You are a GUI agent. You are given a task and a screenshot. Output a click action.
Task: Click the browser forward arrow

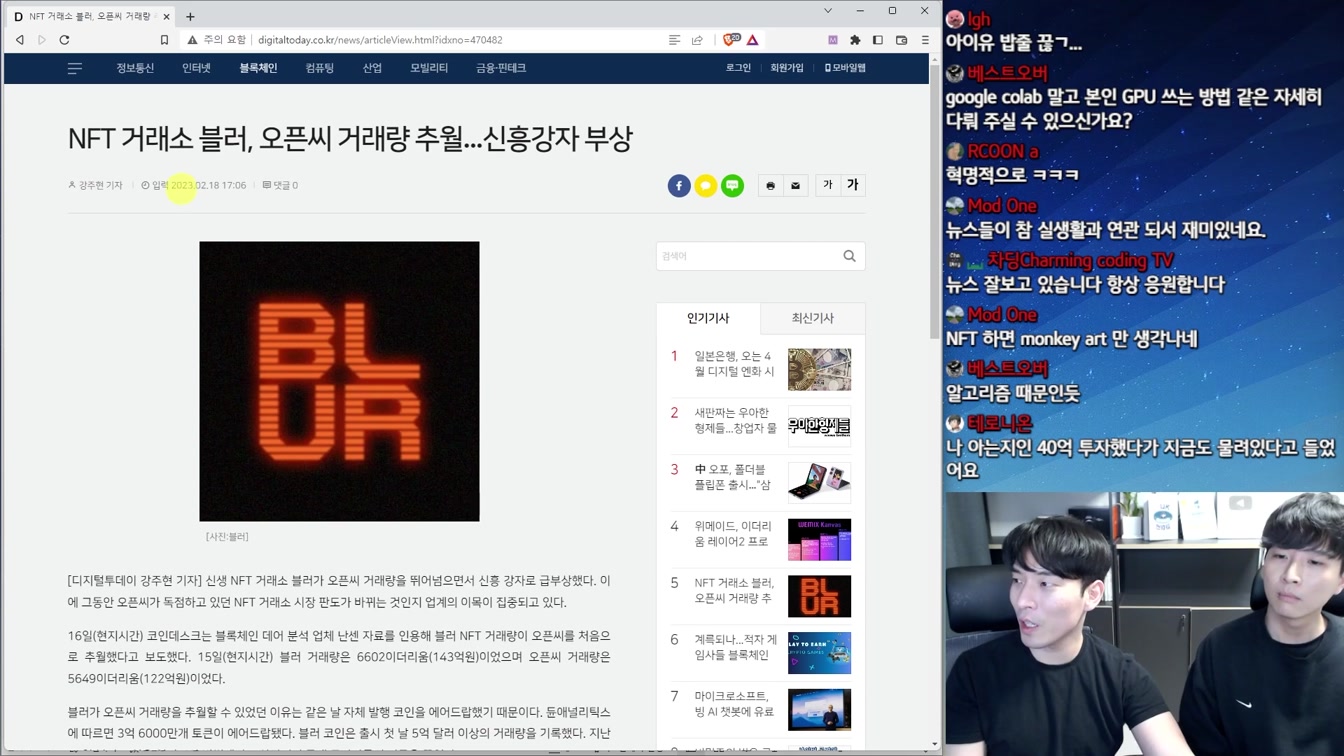pyautogui.click(x=42, y=40)
